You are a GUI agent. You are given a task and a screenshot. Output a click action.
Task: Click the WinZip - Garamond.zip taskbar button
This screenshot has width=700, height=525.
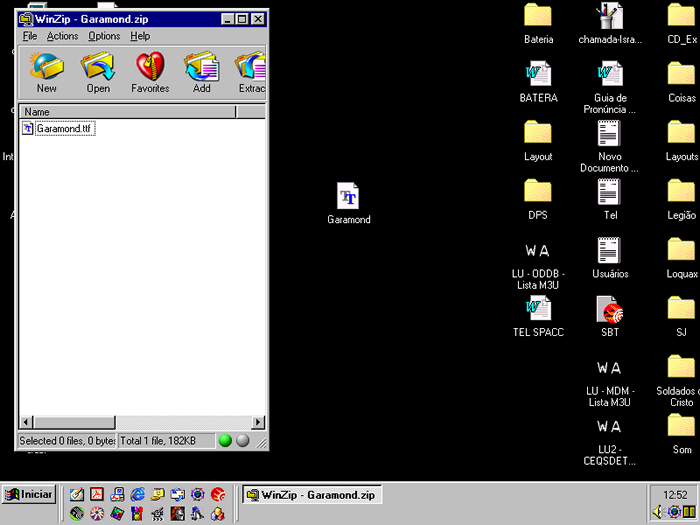pyautogui.click(x=312, y=495)
